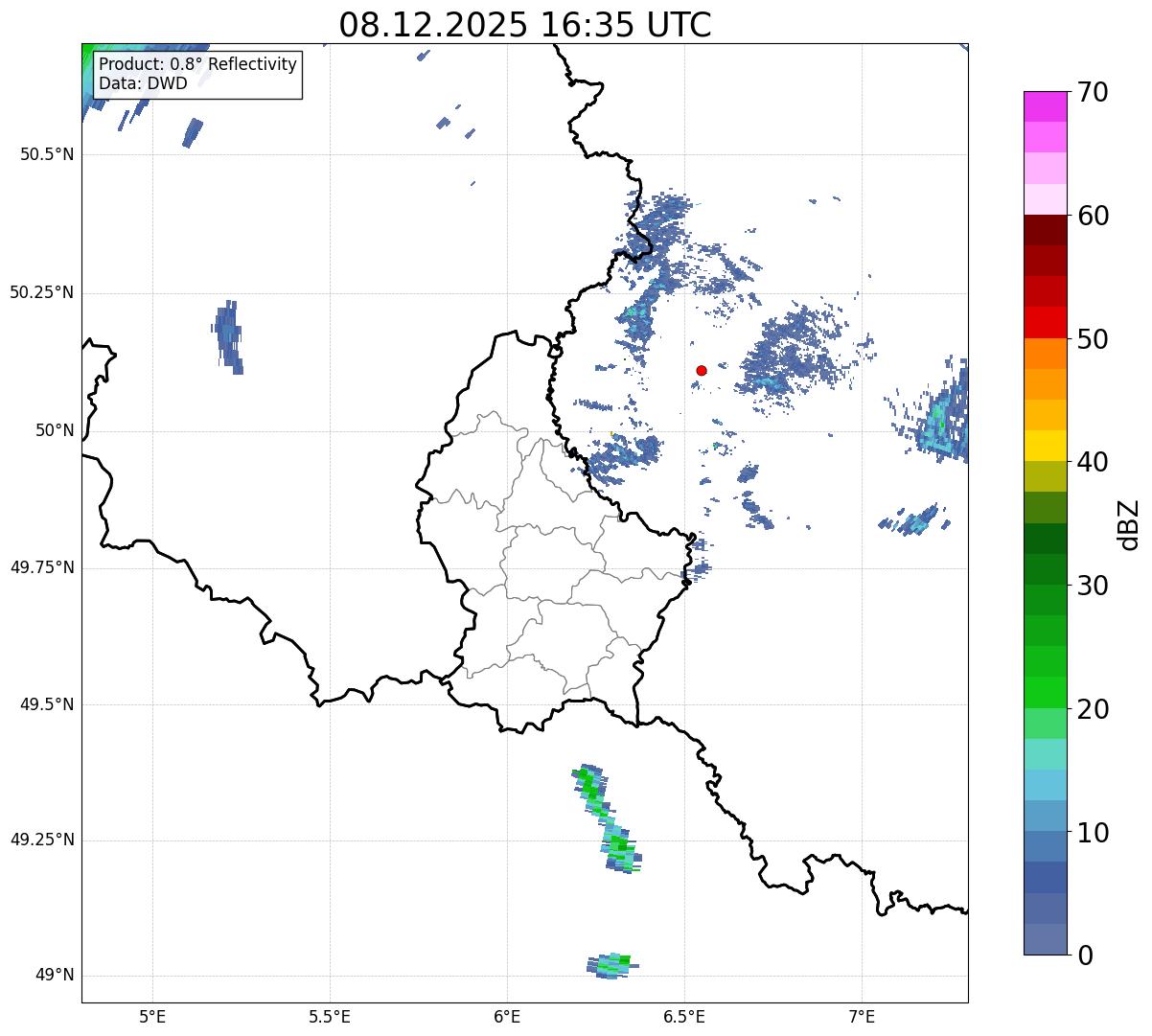This screenshot has width=1152, height=1036.
Task: Click the '7°E' longitude label
Action: [x=862, y=1016]
